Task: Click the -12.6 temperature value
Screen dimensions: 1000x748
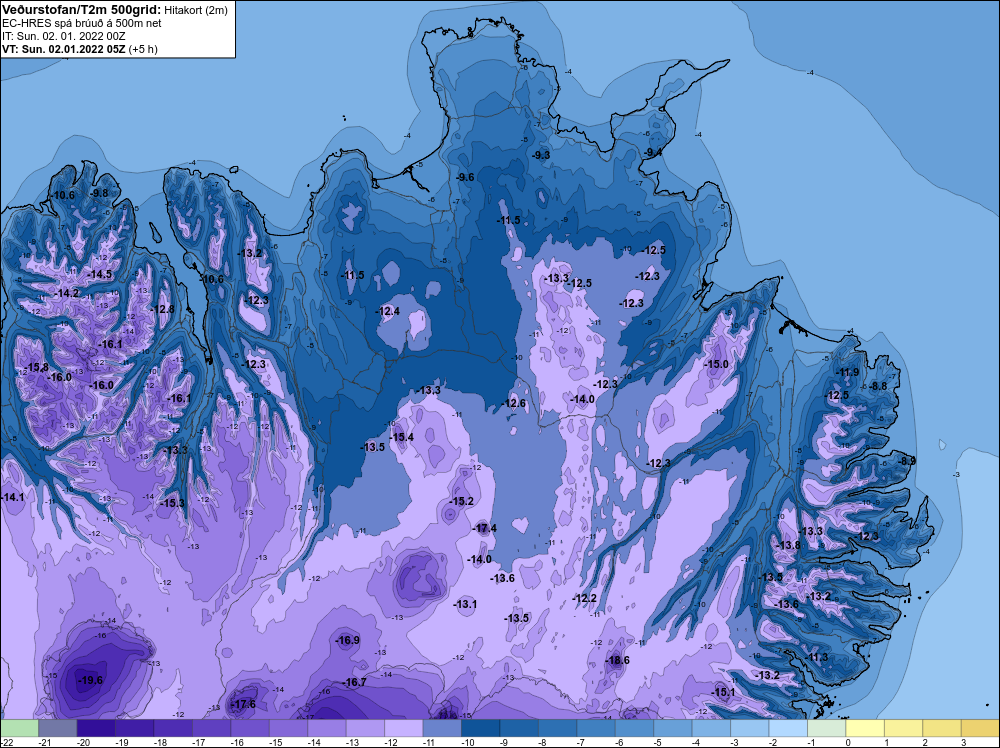Action: (x=514, y=403)
